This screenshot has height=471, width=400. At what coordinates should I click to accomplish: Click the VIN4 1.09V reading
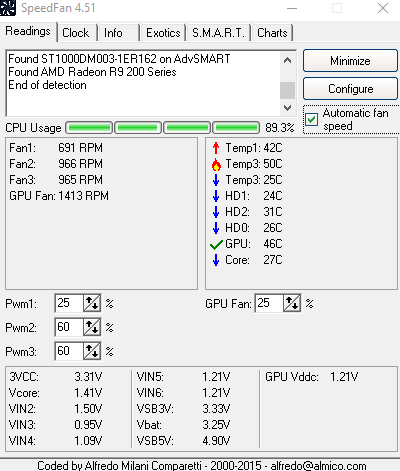55,441
